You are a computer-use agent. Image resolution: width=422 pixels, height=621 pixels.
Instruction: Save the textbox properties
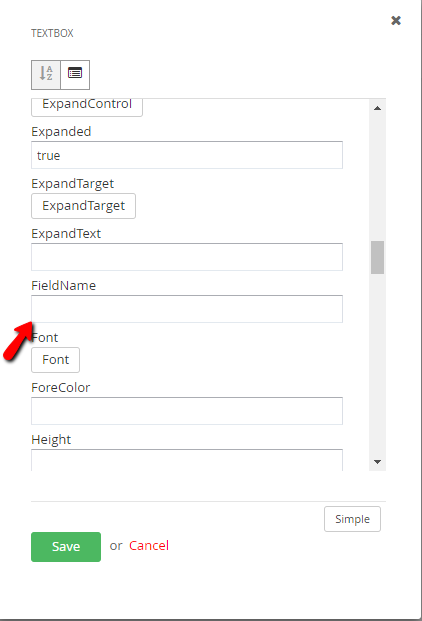tap(66, 547)
